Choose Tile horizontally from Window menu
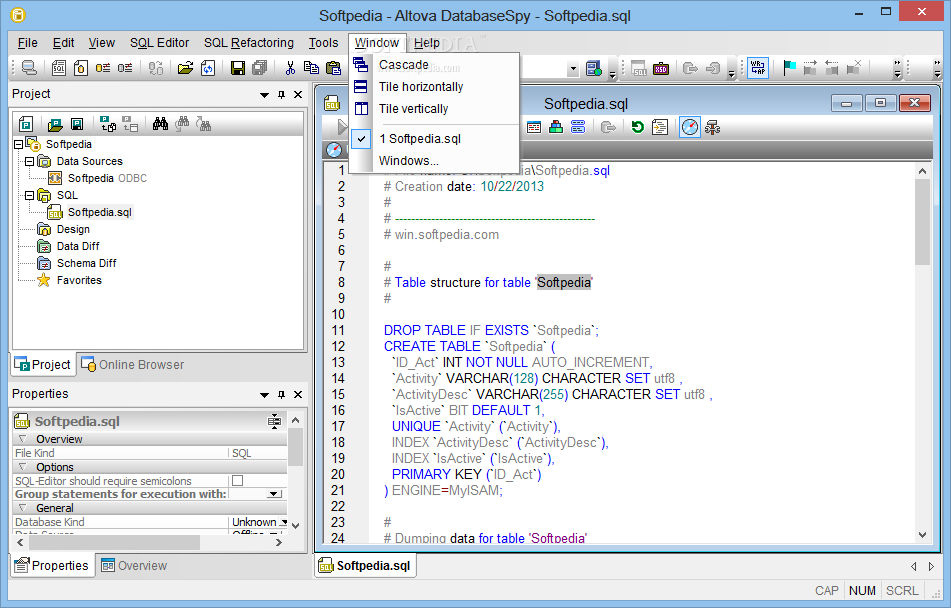This screenshot has width=951, height=608. point(434,87)
